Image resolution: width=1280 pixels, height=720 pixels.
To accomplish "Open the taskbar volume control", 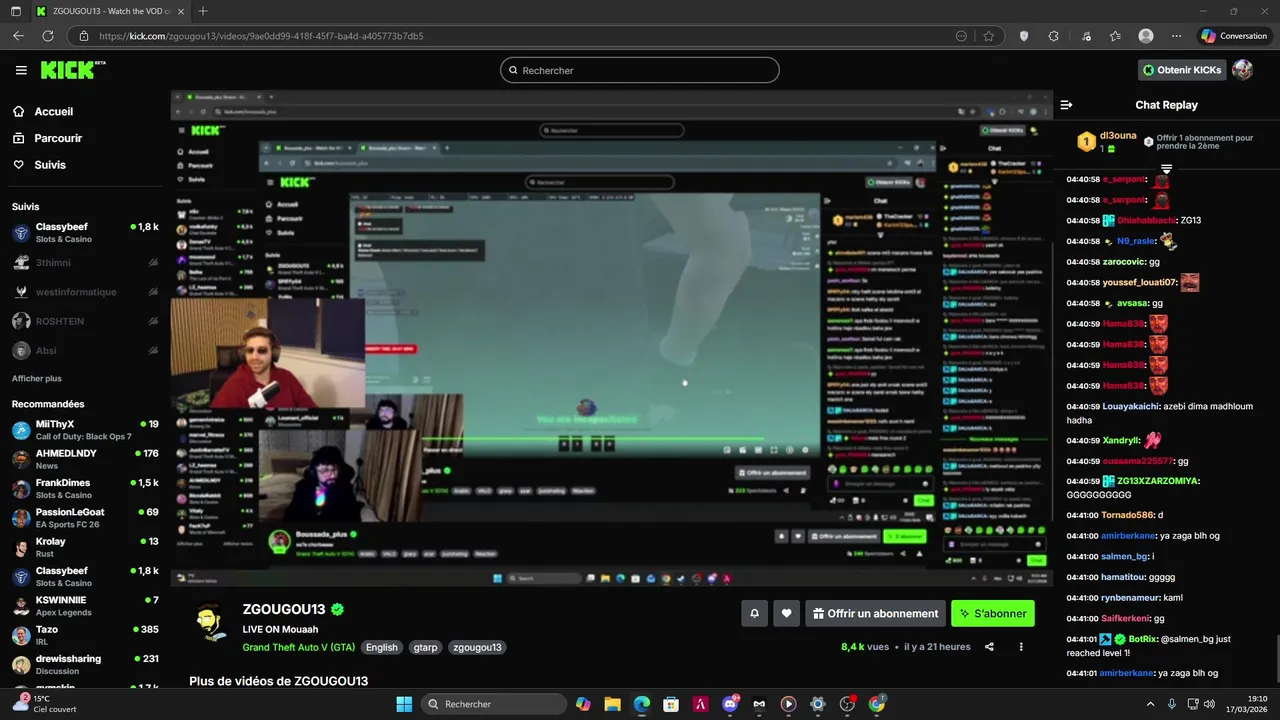I will (1209, 704).
